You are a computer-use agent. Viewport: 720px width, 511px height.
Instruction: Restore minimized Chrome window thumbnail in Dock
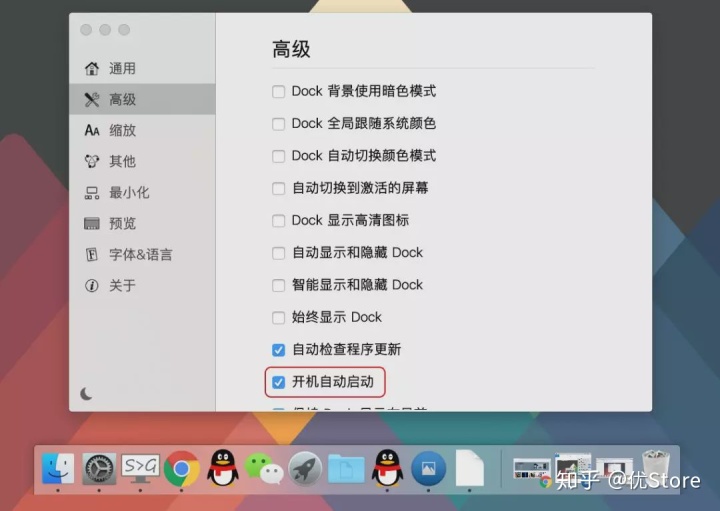coord(532,469)
